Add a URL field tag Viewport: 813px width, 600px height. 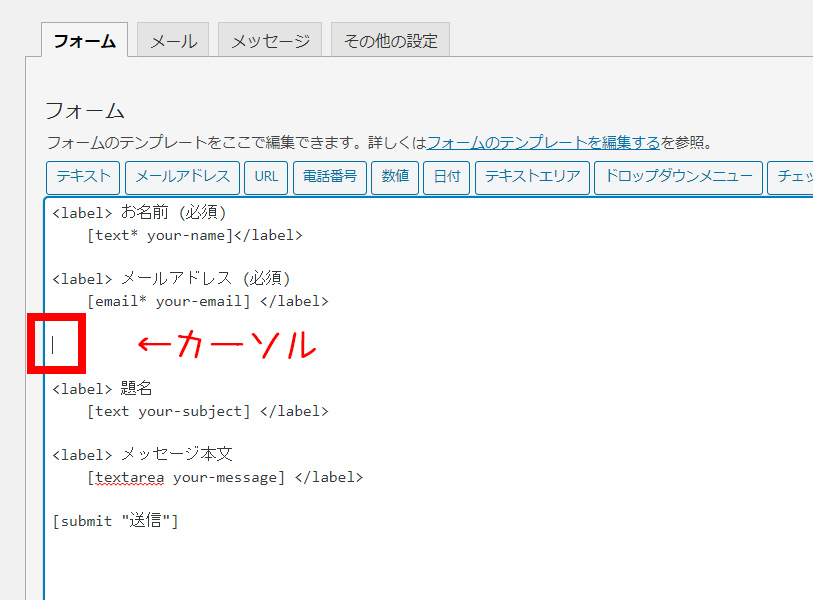(266, 177)
